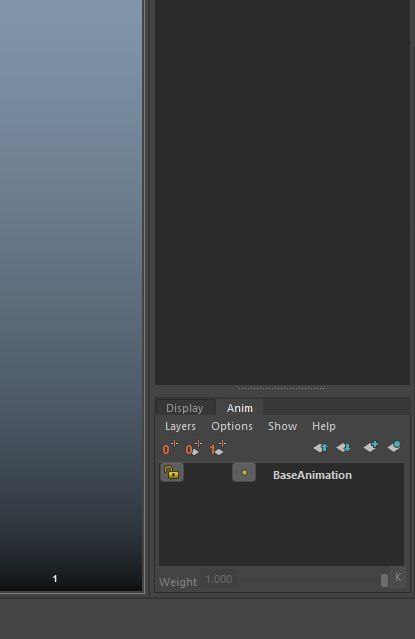The image size is (415, 639).
Task: Click the Zero Key Layer icon
Action: click(169, 448)
